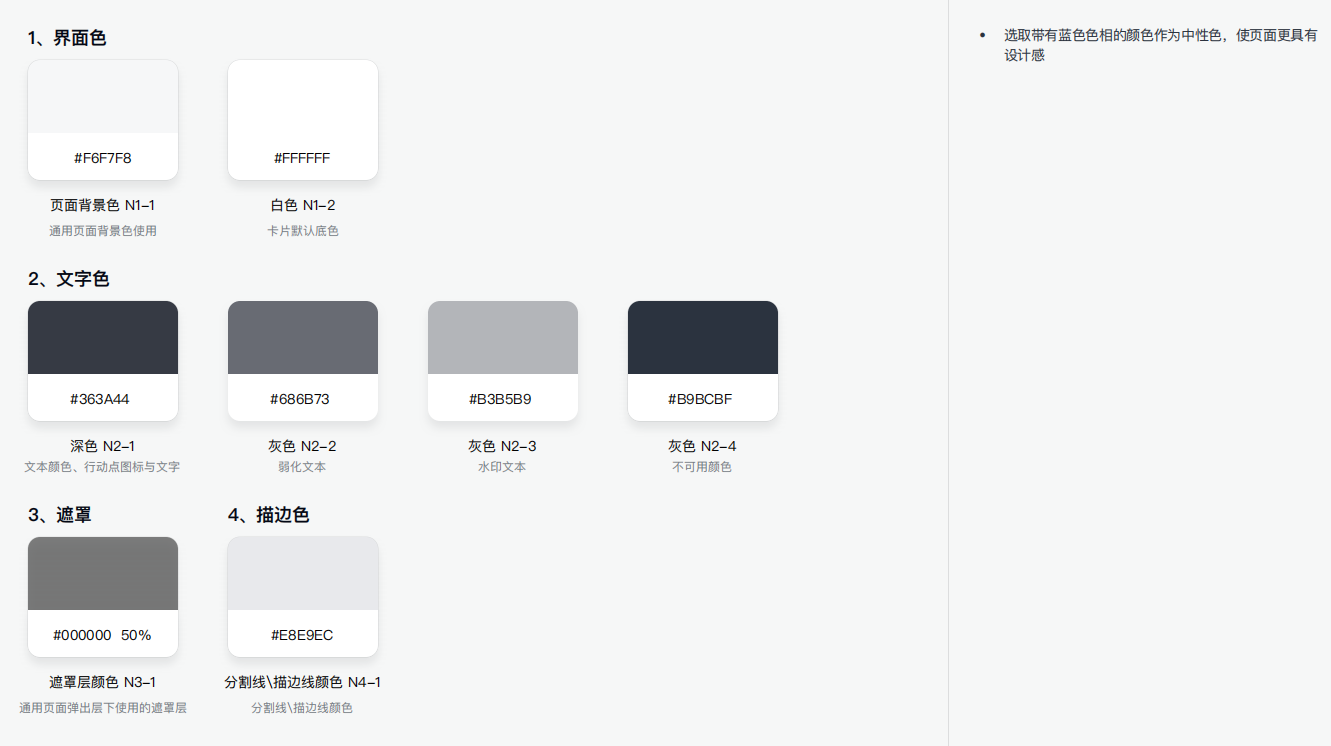The width and height of the screenshot is (1331, 746).
Task: Click the description '卡片默认底色'
Action: point(303,231)
